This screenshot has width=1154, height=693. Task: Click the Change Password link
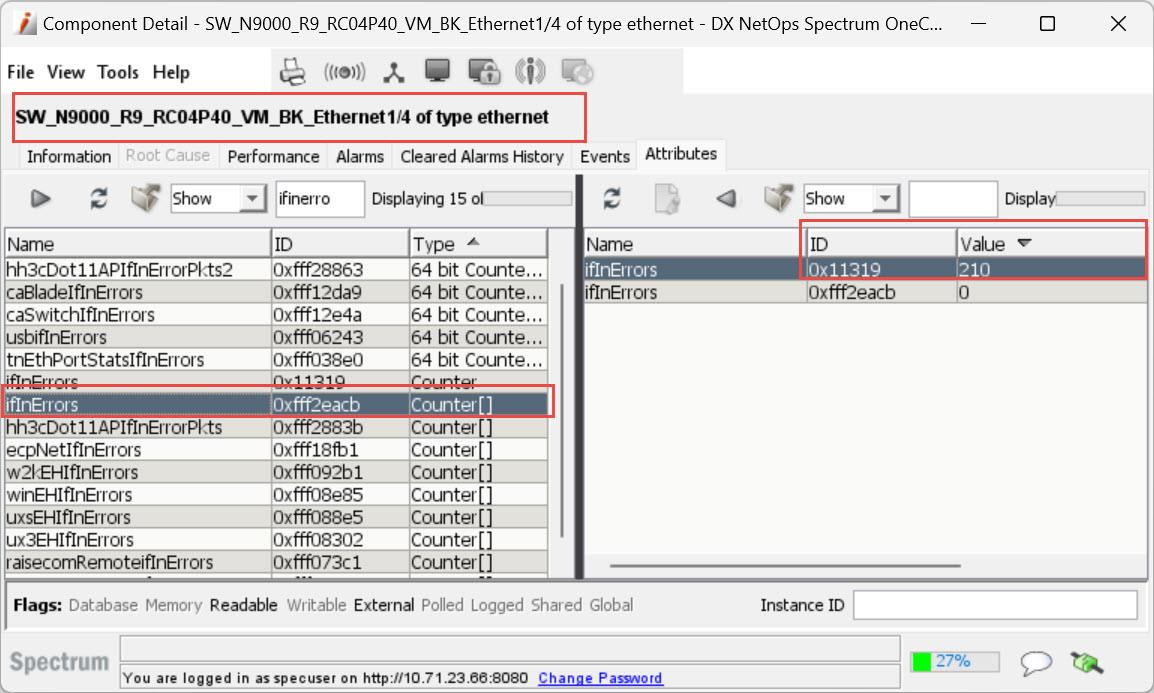click(600, 678)
